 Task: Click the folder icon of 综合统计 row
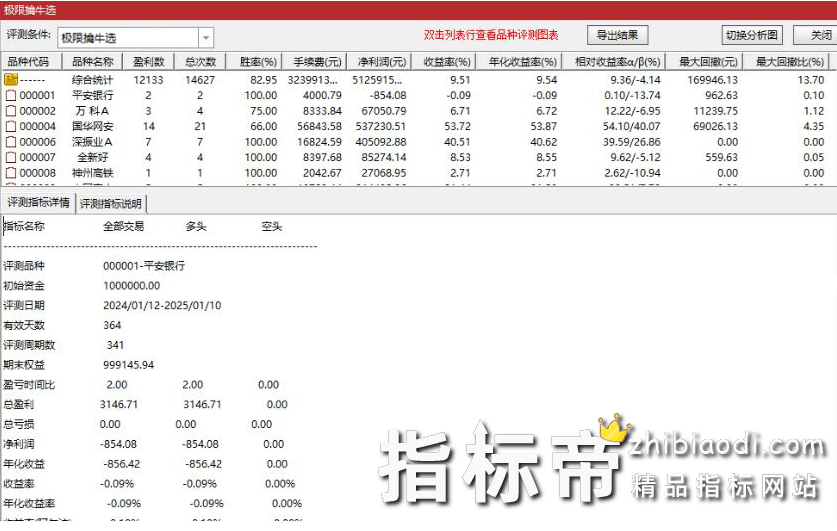(x=11, y=80)
